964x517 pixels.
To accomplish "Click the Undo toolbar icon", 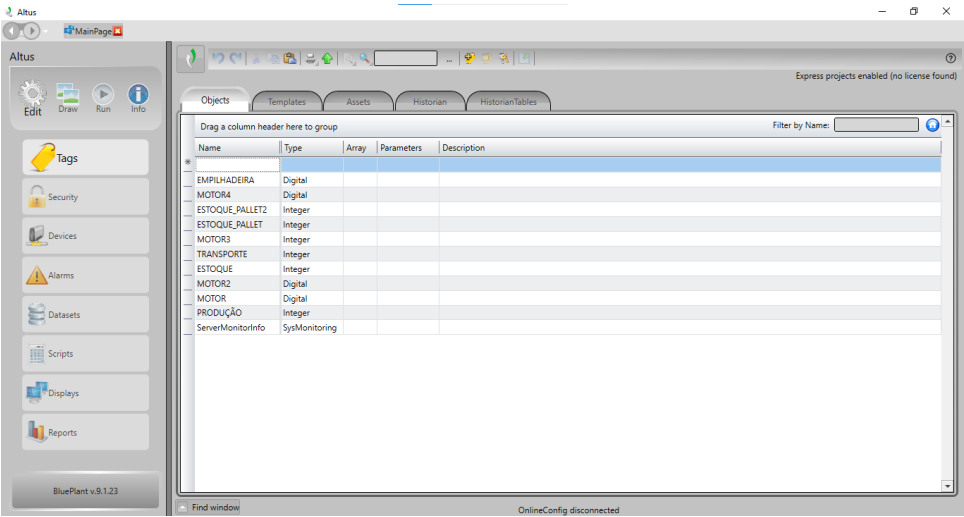I will pyautogui.click(x=218, y=59).
